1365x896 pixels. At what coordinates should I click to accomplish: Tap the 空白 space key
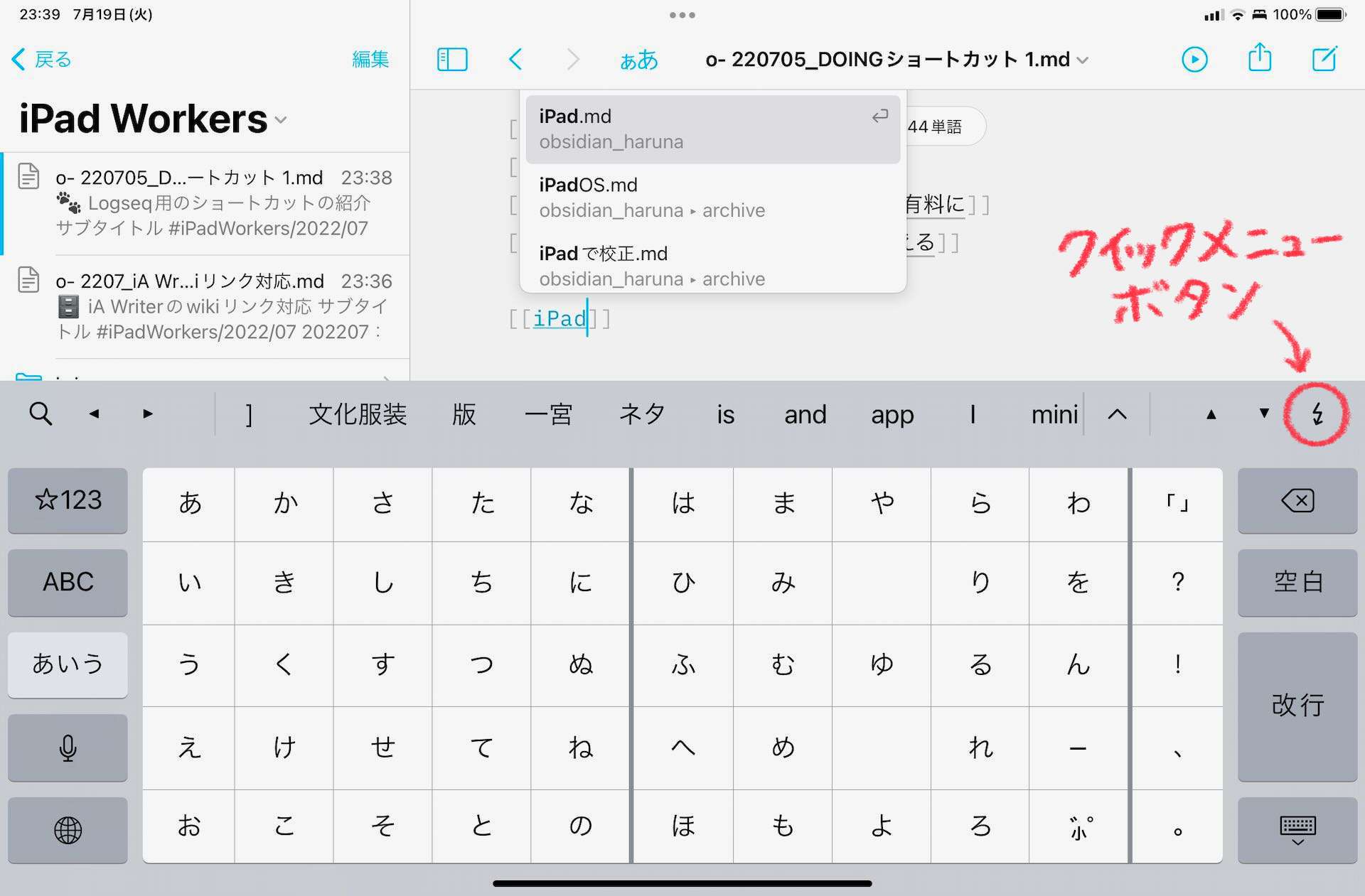1297,582
